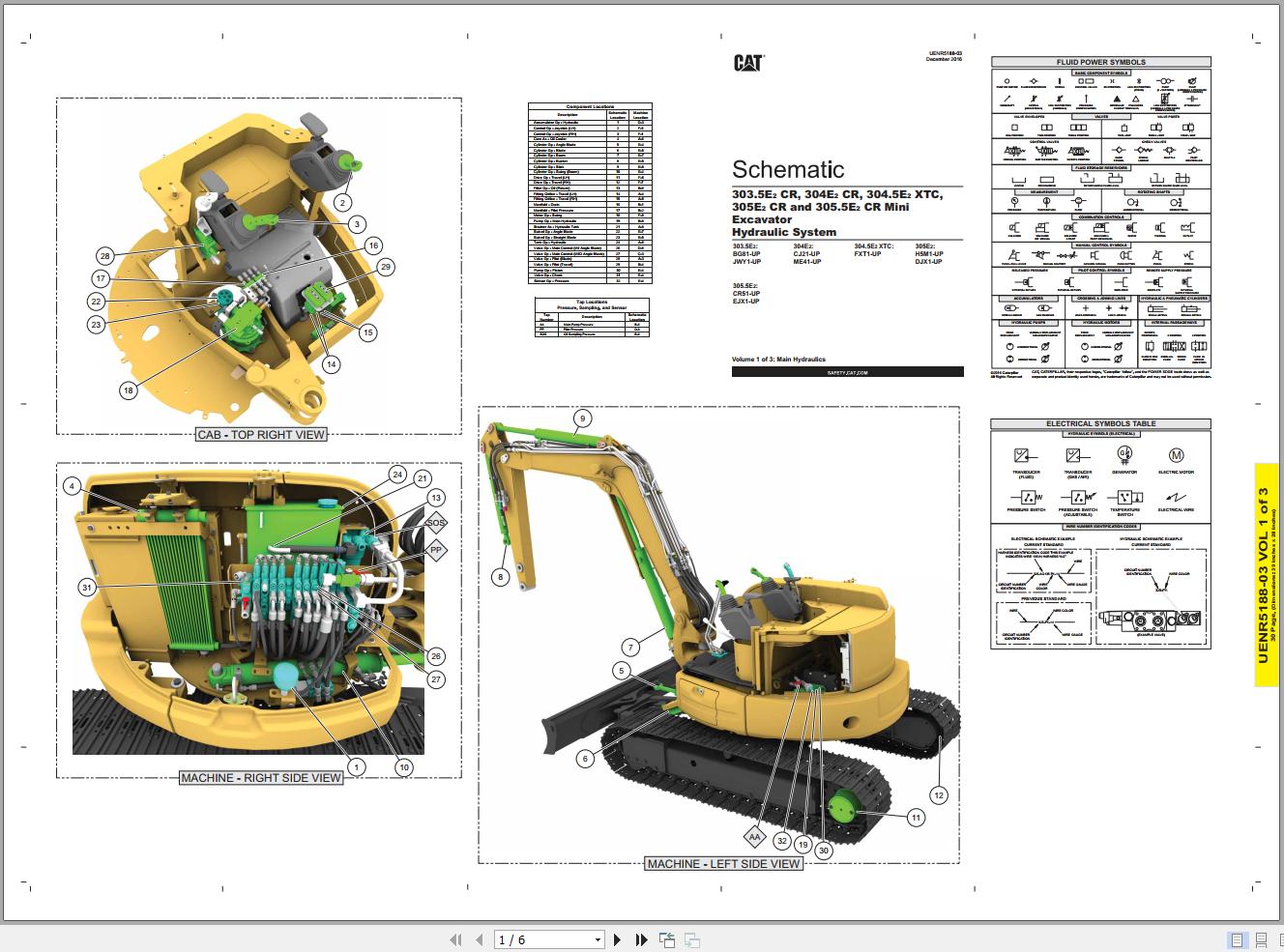Jump to the first page using the double-arrow icon
Screen dimensions: 1284x952
[x=455, y=938]
